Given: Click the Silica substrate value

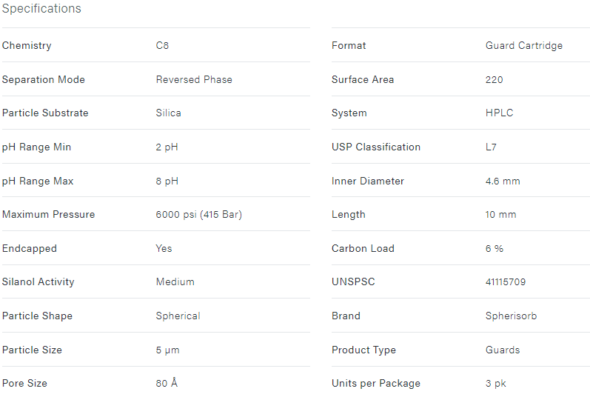Looking at the screenshot, I should 169,113.
